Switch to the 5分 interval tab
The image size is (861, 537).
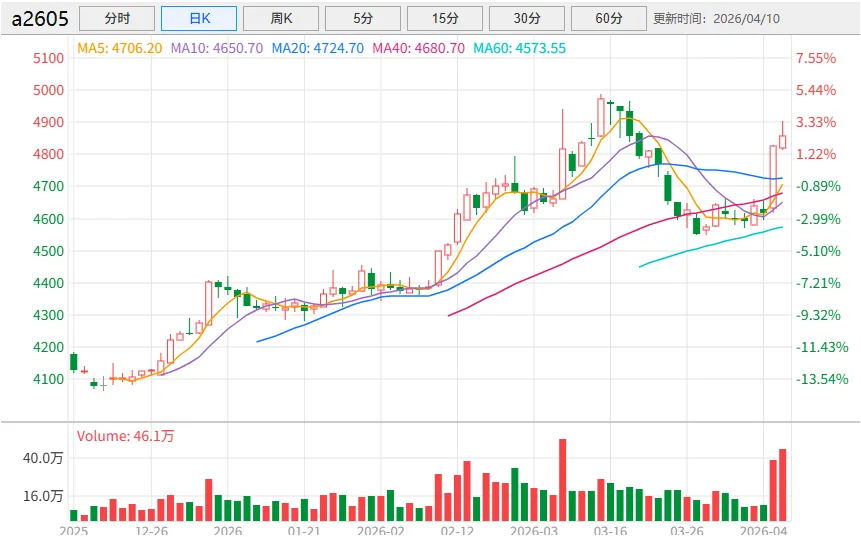(x=363, y=19)
